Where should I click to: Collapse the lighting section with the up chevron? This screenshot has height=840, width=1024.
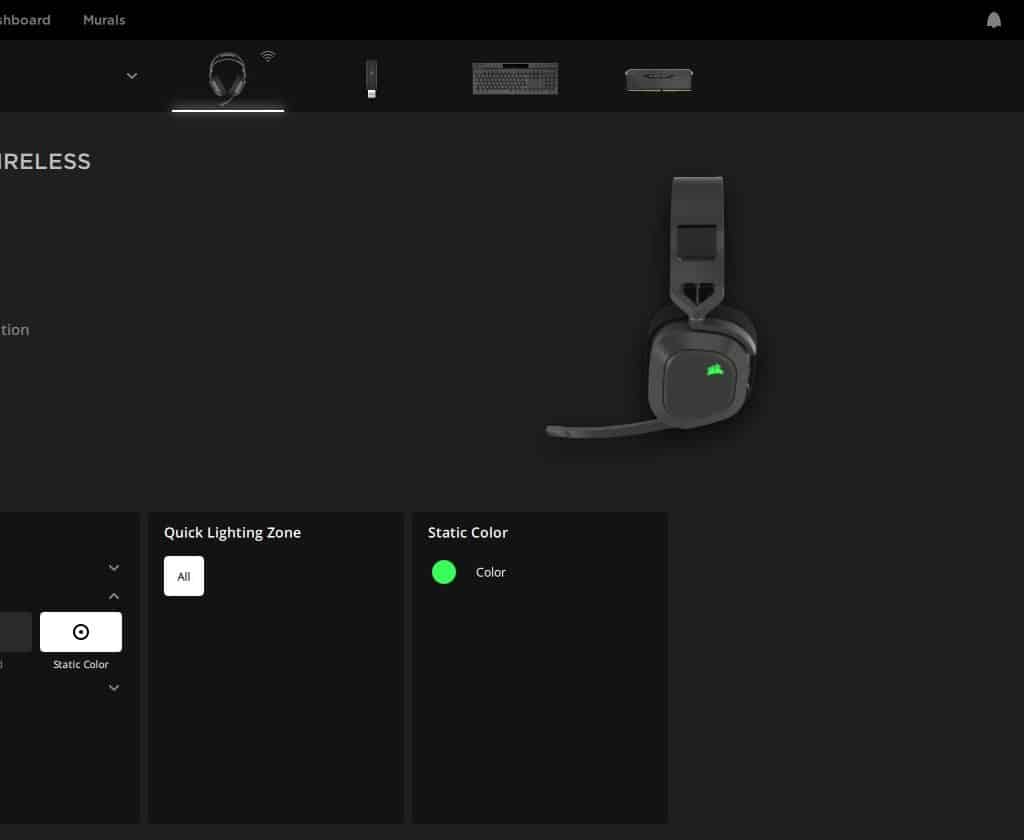point(114,596)
